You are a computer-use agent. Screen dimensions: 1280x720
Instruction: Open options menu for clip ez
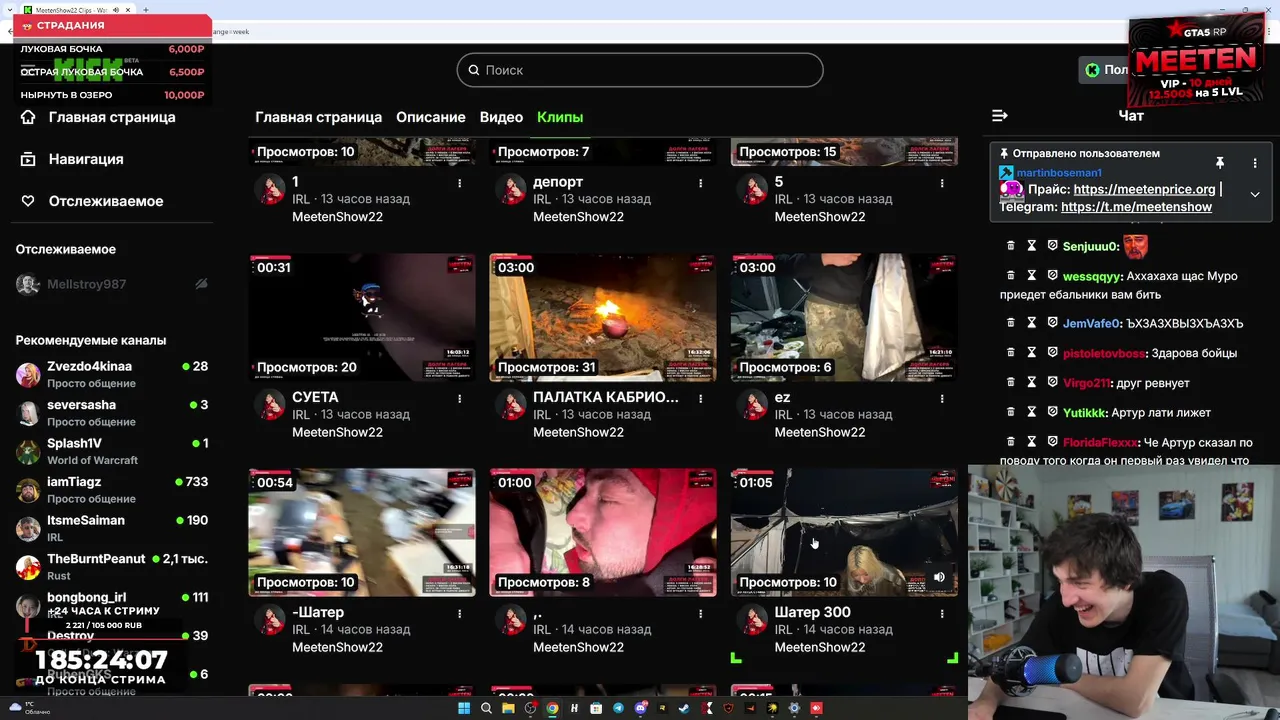click(x=942, y=398)
